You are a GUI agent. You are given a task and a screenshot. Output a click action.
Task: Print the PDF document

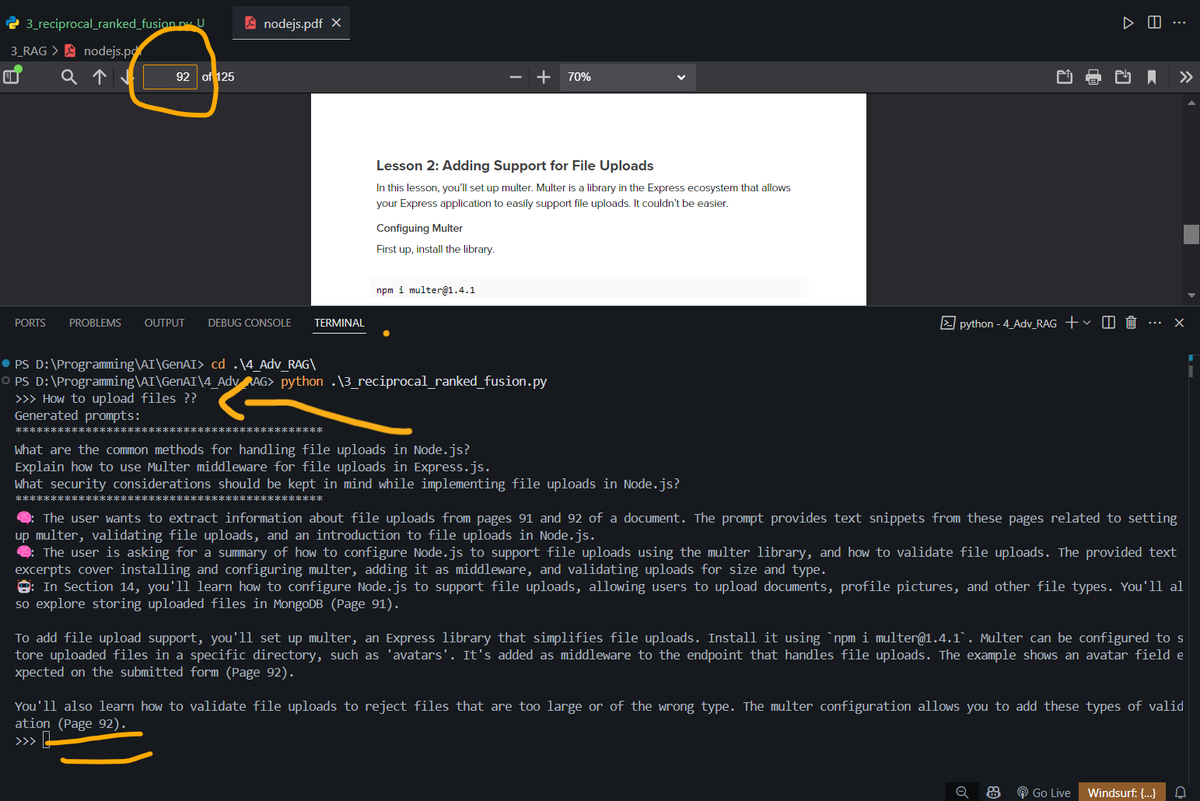[1093, 77]
